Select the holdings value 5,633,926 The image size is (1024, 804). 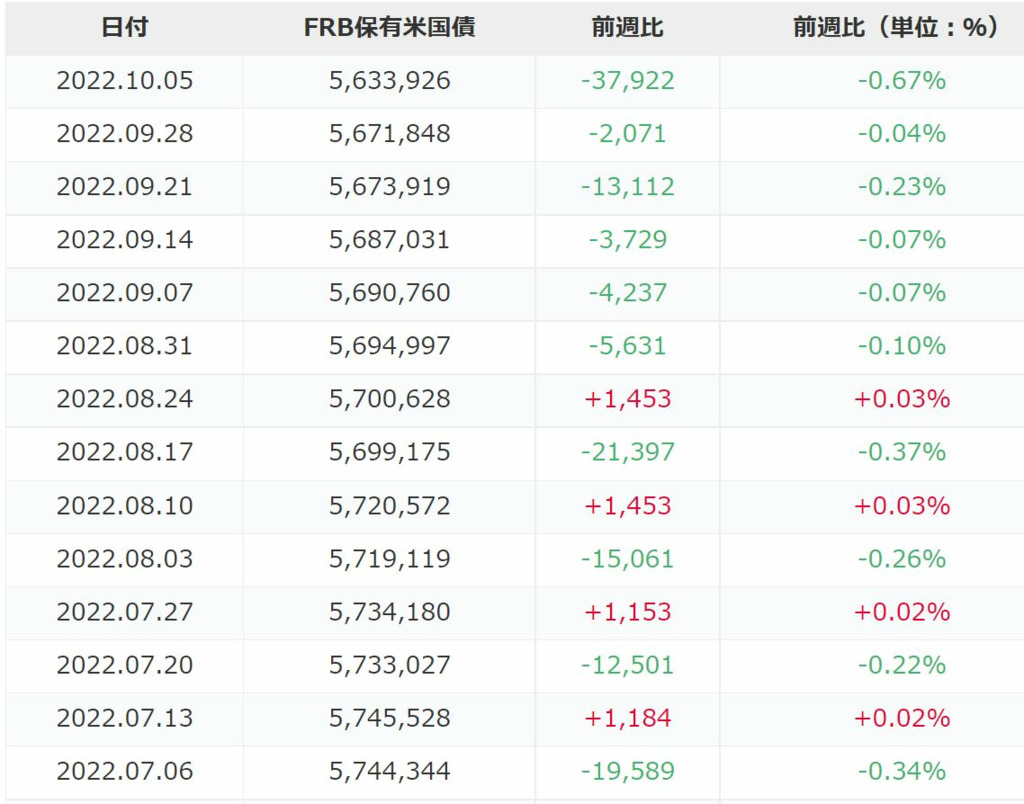pyautogui.click(x=389, y=80)
